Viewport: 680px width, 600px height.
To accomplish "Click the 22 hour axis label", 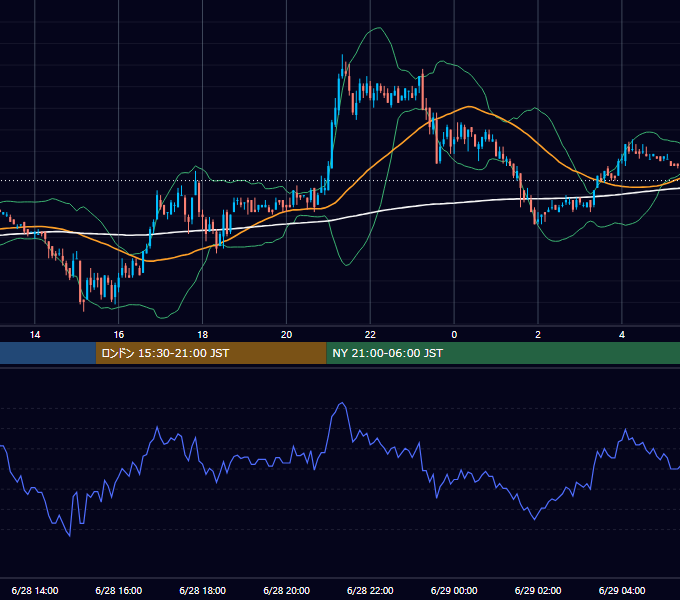I will (x=370, y=335).
